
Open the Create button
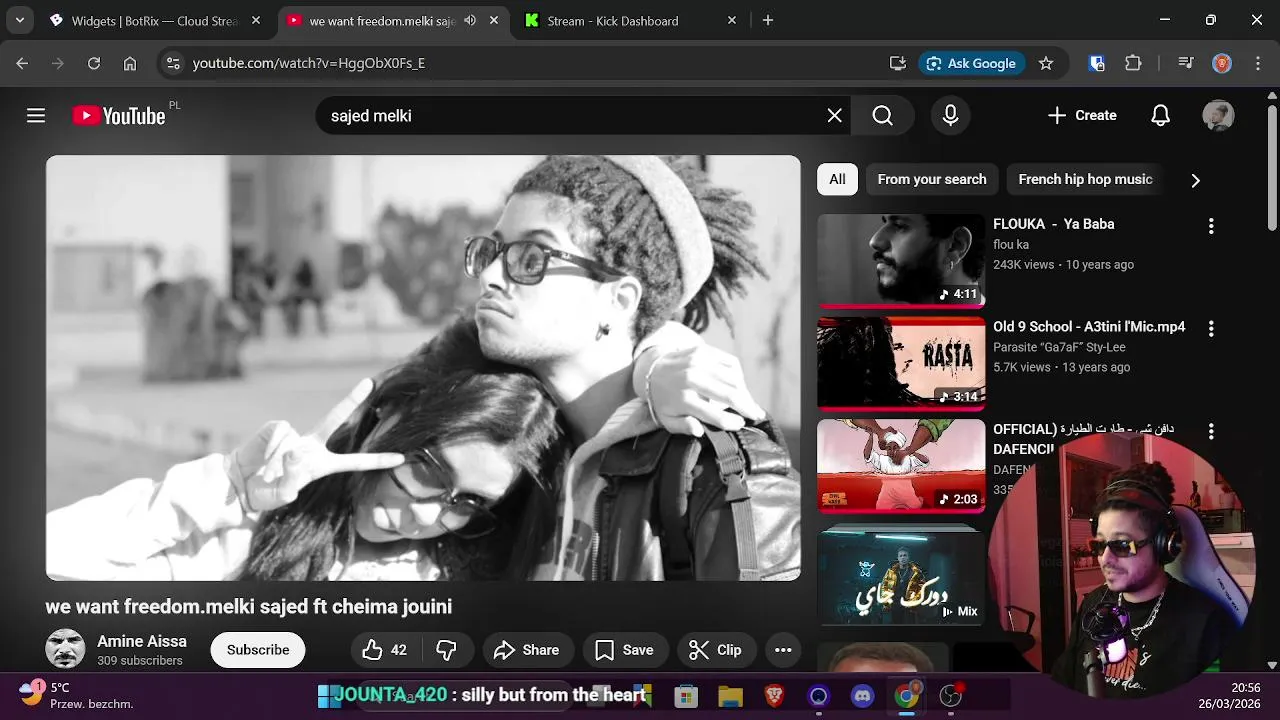[1082, 116]
